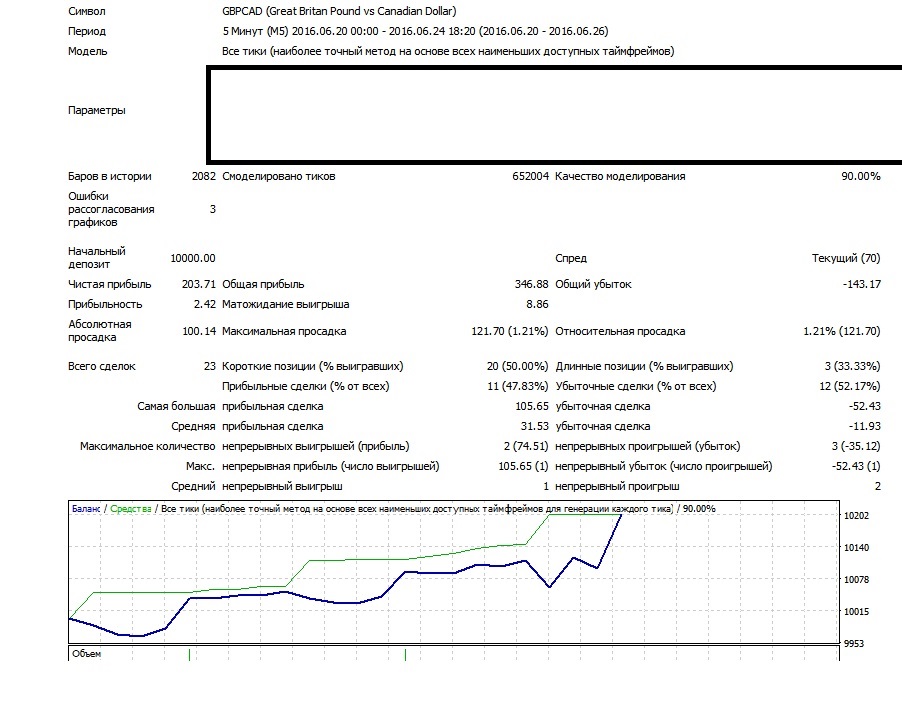Select consecutive losses value 3 (-35.12)
This screenshot has width=902, height=712.
(856, 446)
